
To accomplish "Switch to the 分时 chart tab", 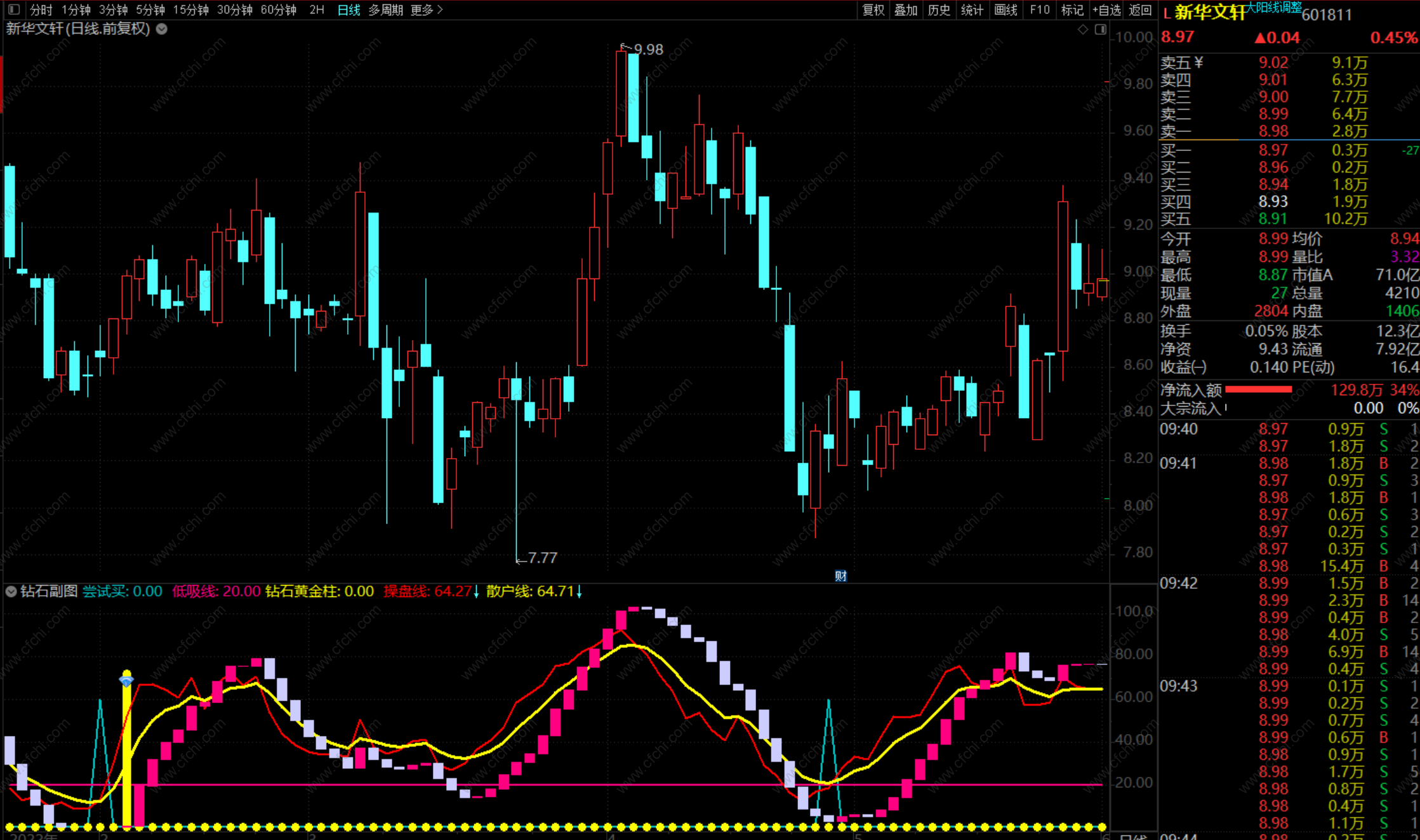I will [41, 10].
